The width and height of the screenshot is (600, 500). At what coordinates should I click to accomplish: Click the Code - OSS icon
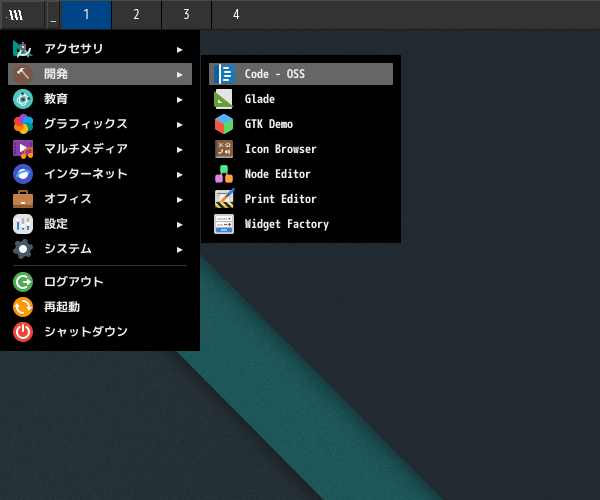[224, 74]
